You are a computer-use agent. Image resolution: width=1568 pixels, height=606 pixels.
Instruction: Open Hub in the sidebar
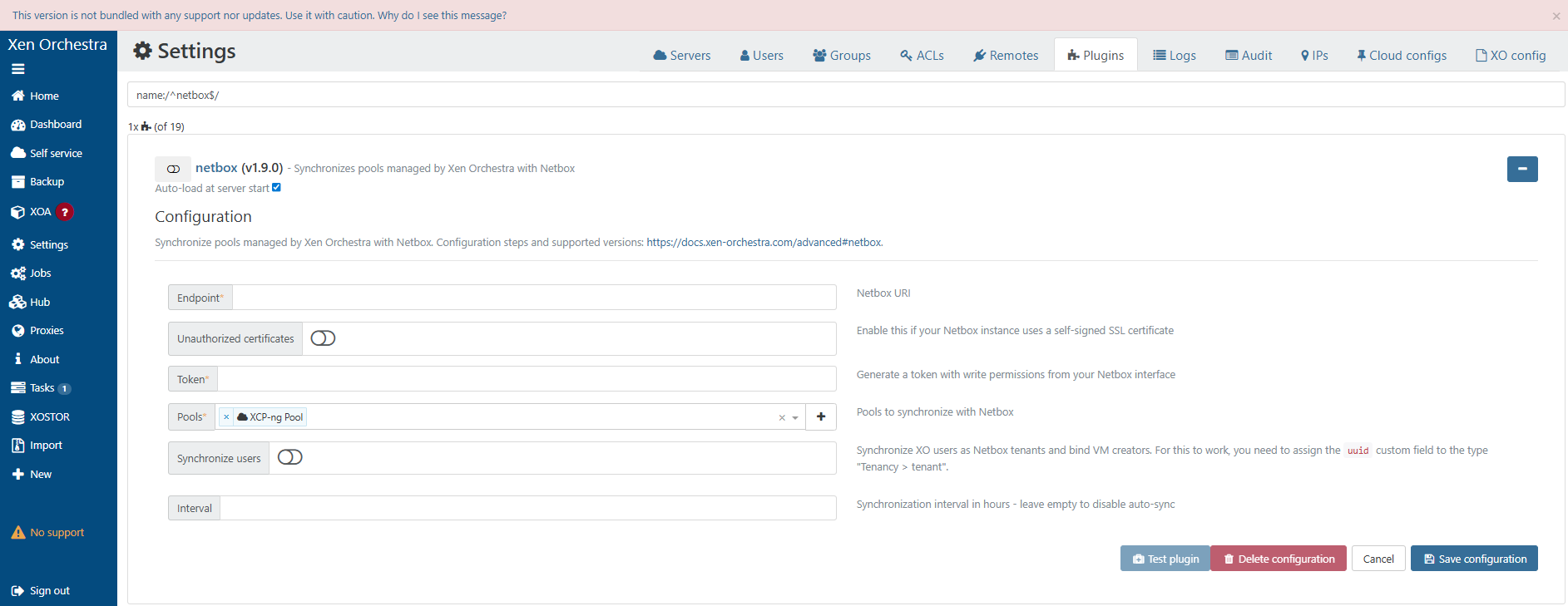(x=31, y=302)
